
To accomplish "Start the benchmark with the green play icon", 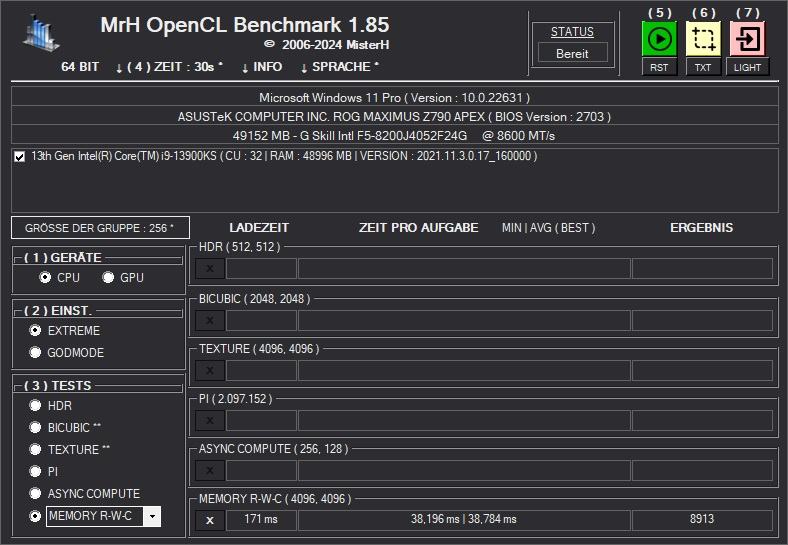I will point(659,39).
